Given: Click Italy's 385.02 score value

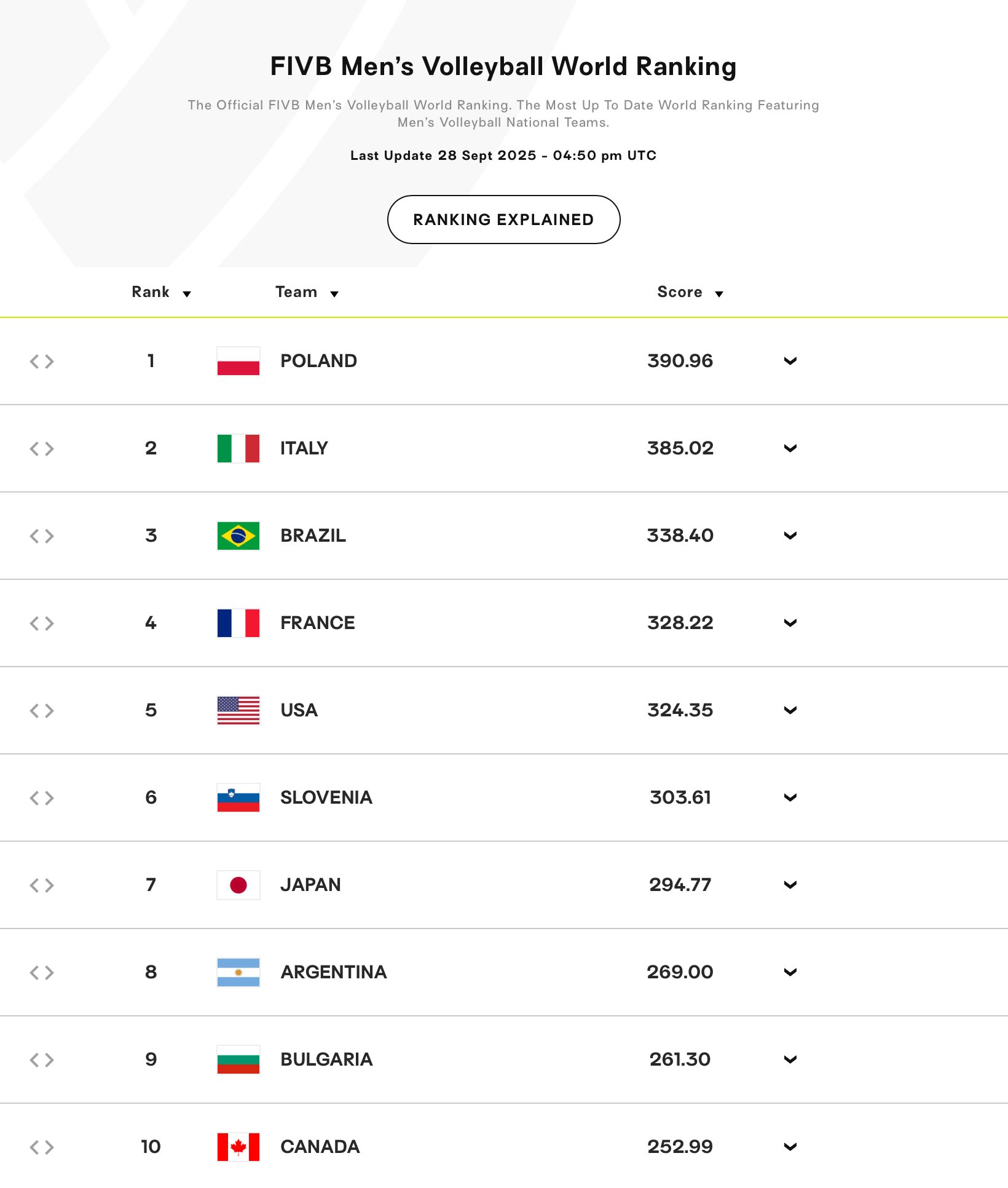Looking at the screenshot, I should [x=680, y=448].
